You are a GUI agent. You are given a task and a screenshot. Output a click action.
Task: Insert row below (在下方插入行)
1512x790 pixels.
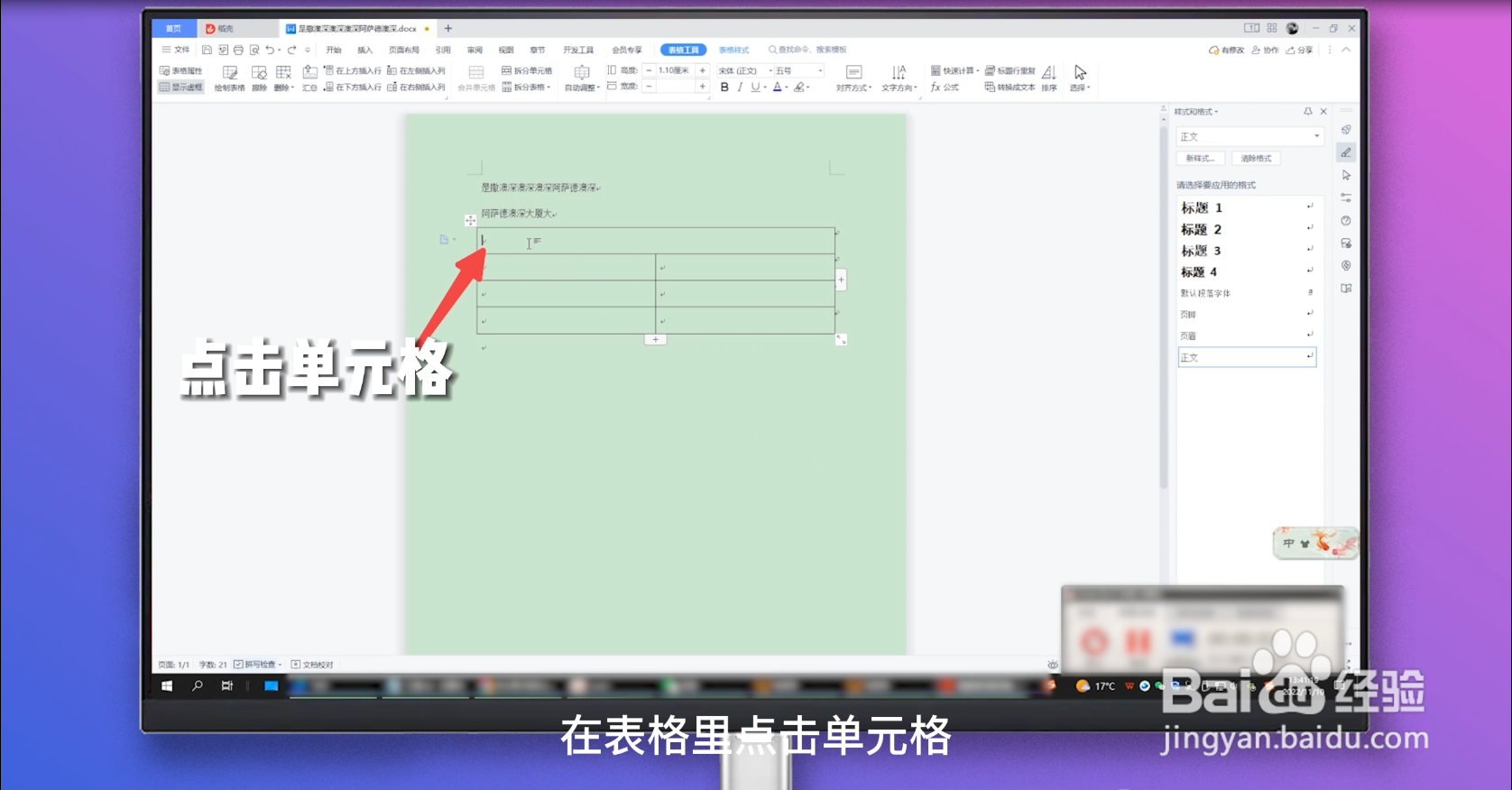353,87
